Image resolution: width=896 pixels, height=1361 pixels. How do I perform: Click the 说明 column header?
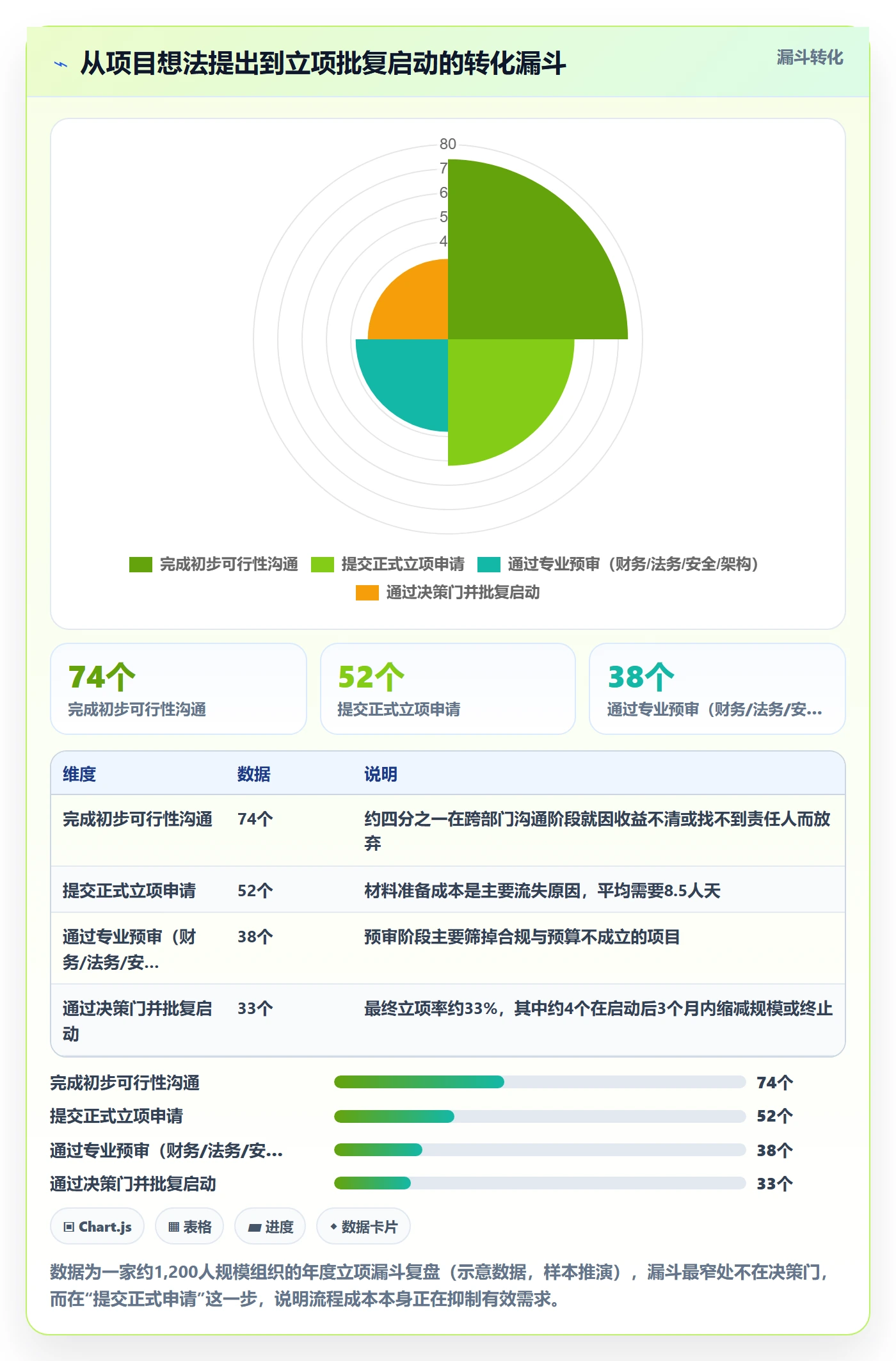point(381,774)
